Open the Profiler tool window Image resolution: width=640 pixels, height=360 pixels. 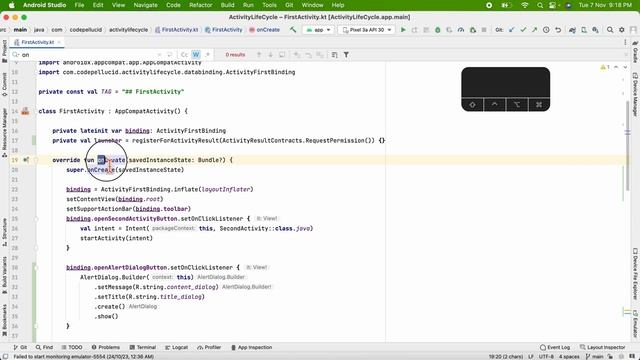209,347
